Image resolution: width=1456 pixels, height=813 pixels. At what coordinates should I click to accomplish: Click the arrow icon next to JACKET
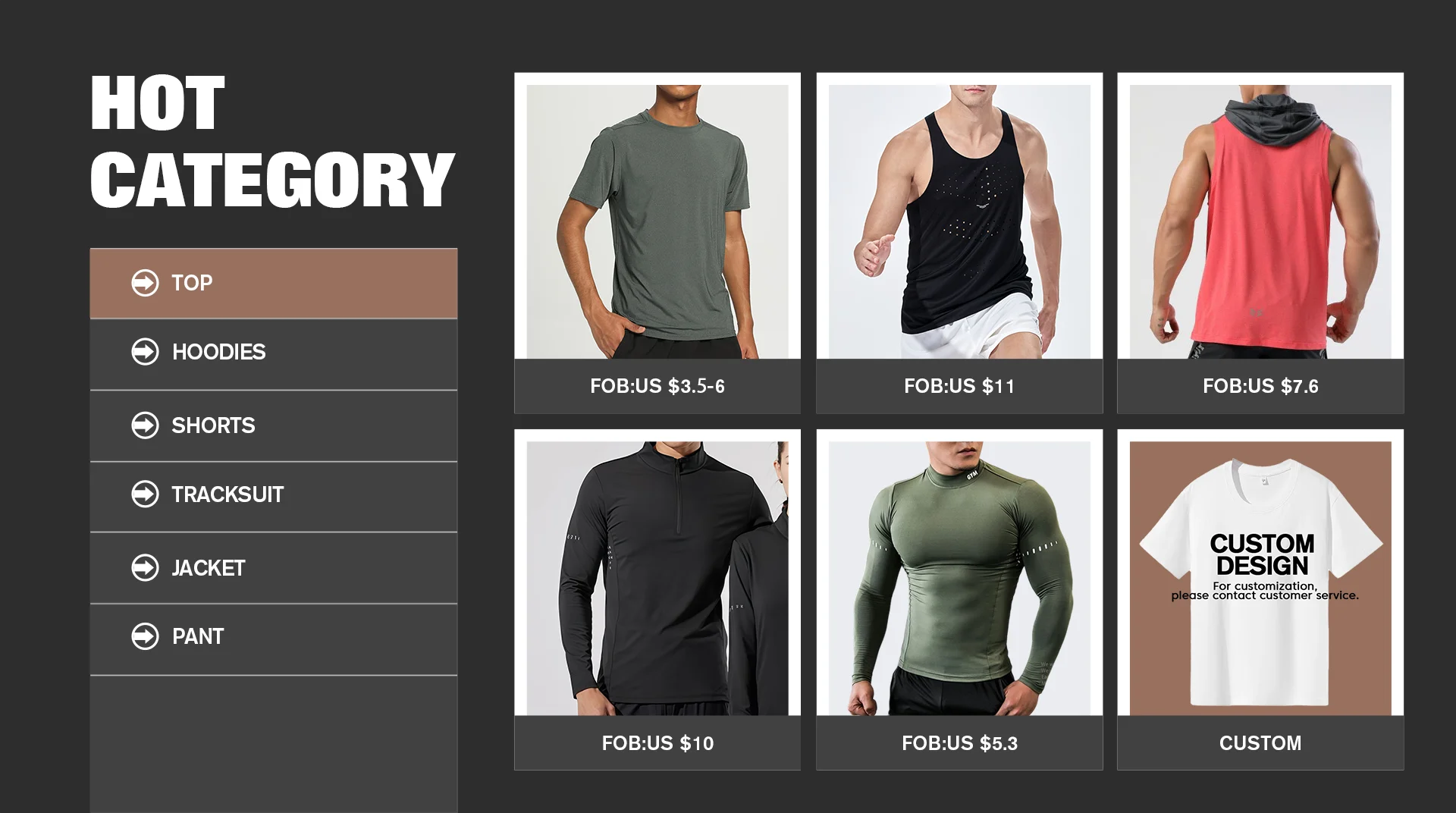pyautogui.click(x=145, y=568)
